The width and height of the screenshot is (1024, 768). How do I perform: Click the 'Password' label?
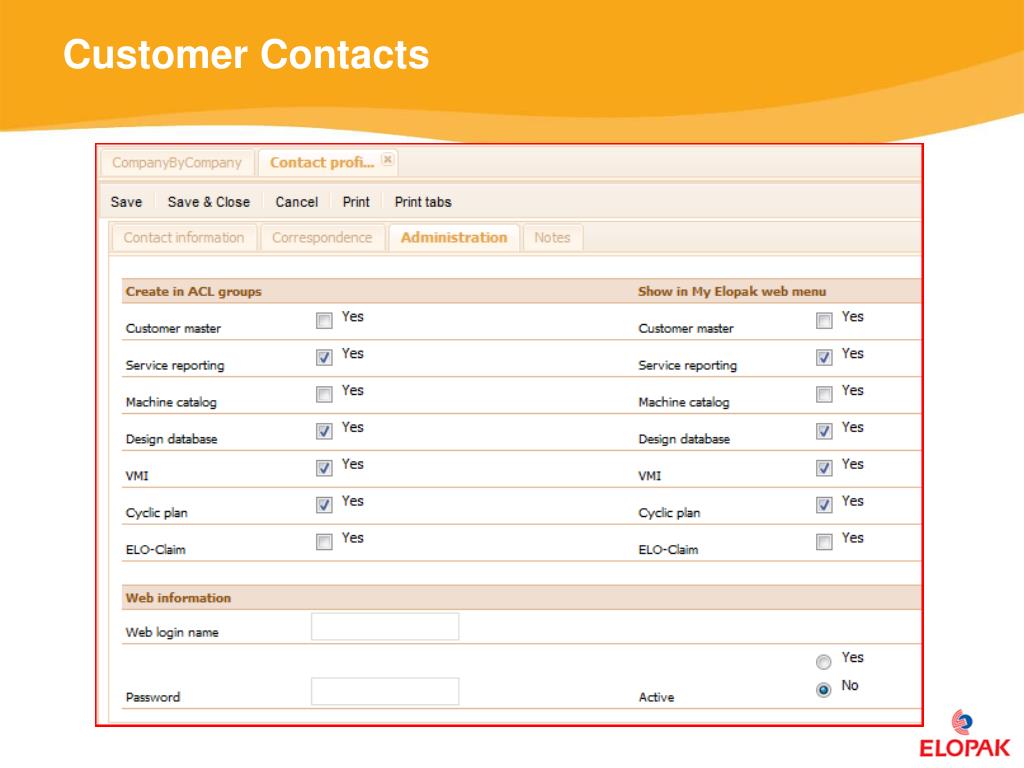153,697
